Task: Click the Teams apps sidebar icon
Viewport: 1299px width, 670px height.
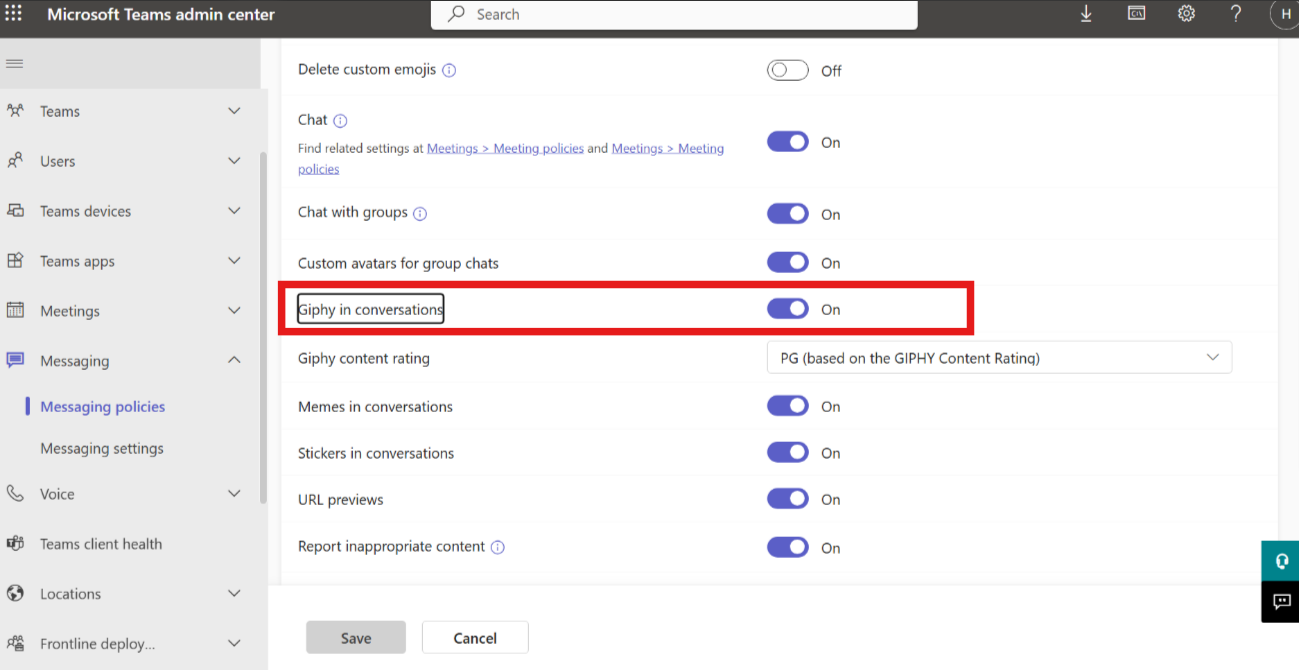Action: click(x=15, y=261)
